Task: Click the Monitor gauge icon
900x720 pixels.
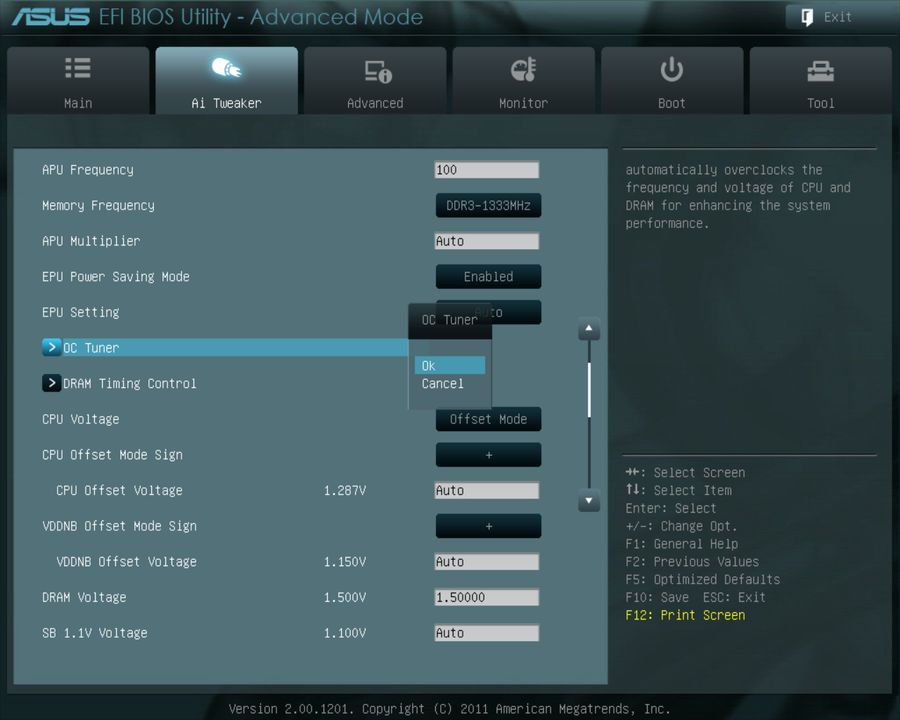Action: 523,68
